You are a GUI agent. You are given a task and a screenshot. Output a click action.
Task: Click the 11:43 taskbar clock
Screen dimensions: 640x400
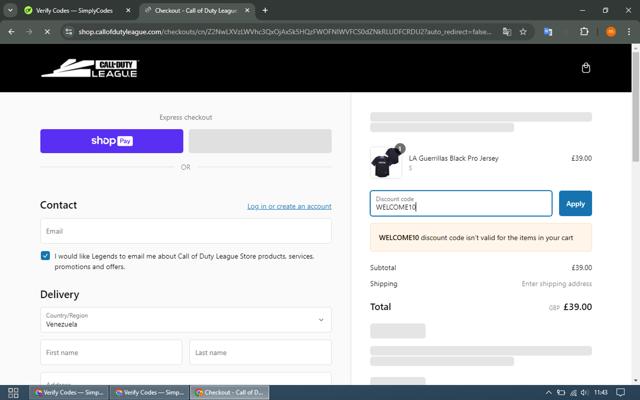(x=601, y=392)
